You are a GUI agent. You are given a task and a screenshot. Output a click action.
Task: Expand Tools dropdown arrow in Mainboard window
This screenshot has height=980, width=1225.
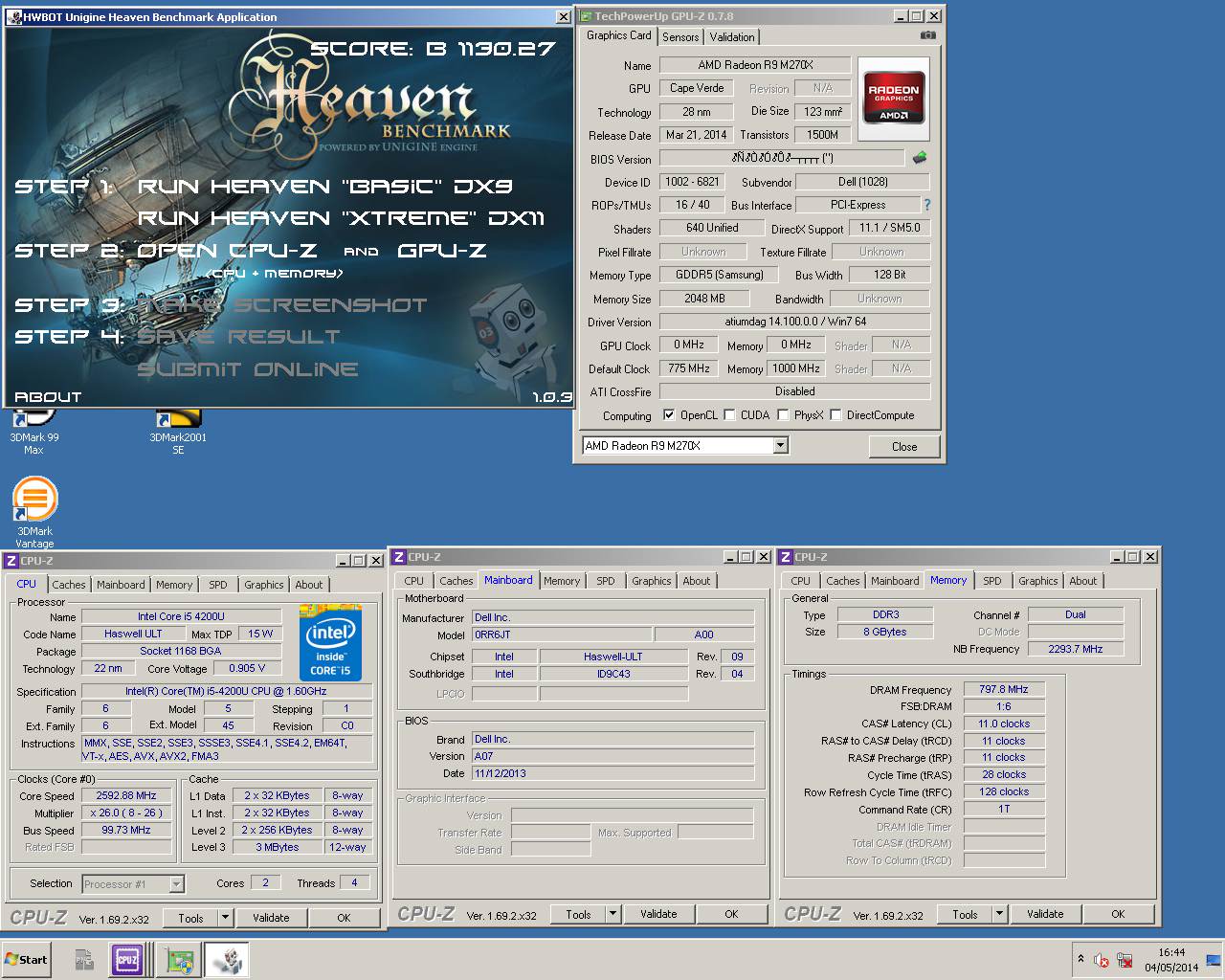tap(612, 913)
